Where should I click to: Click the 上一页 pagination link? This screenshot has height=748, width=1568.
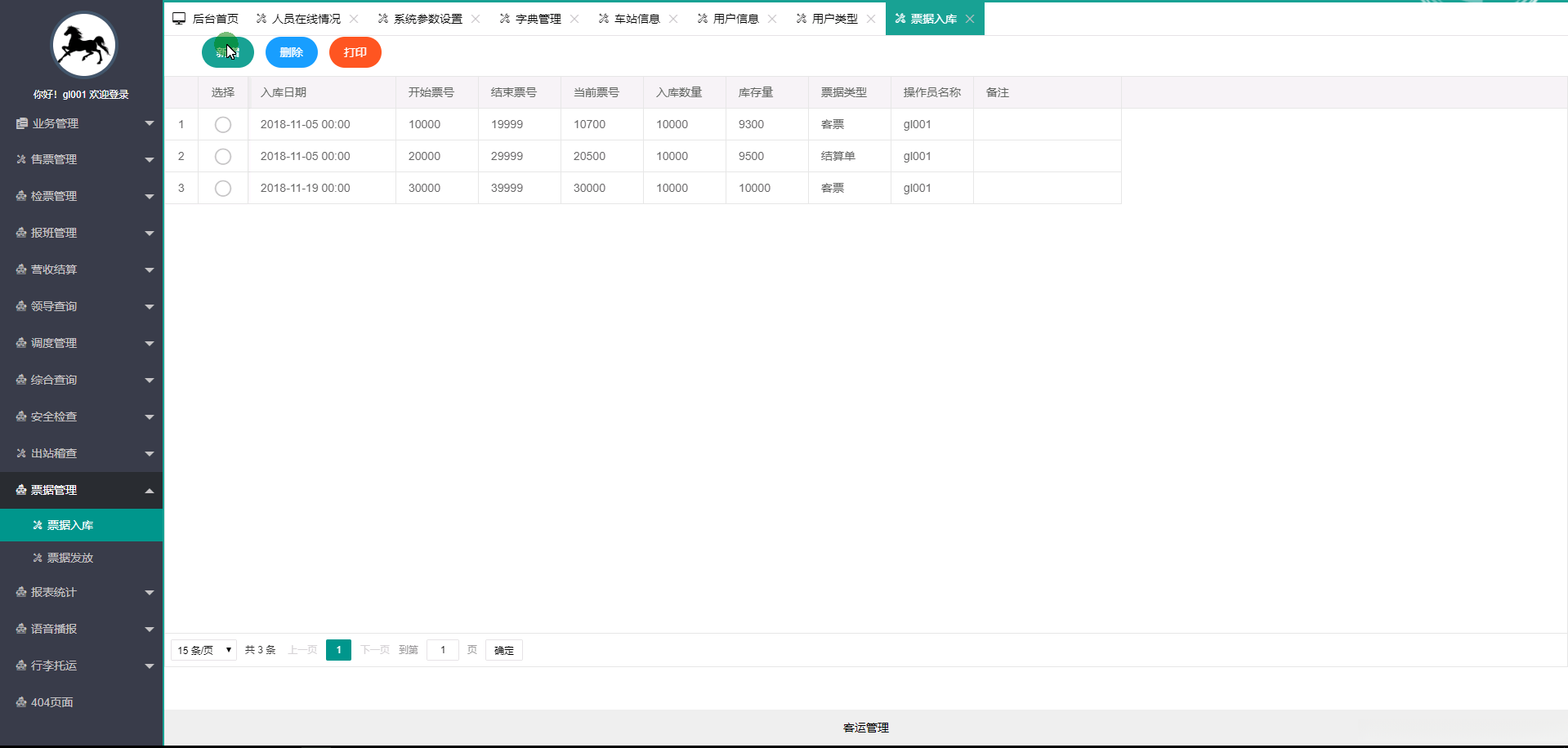click(x=302, y=650)
